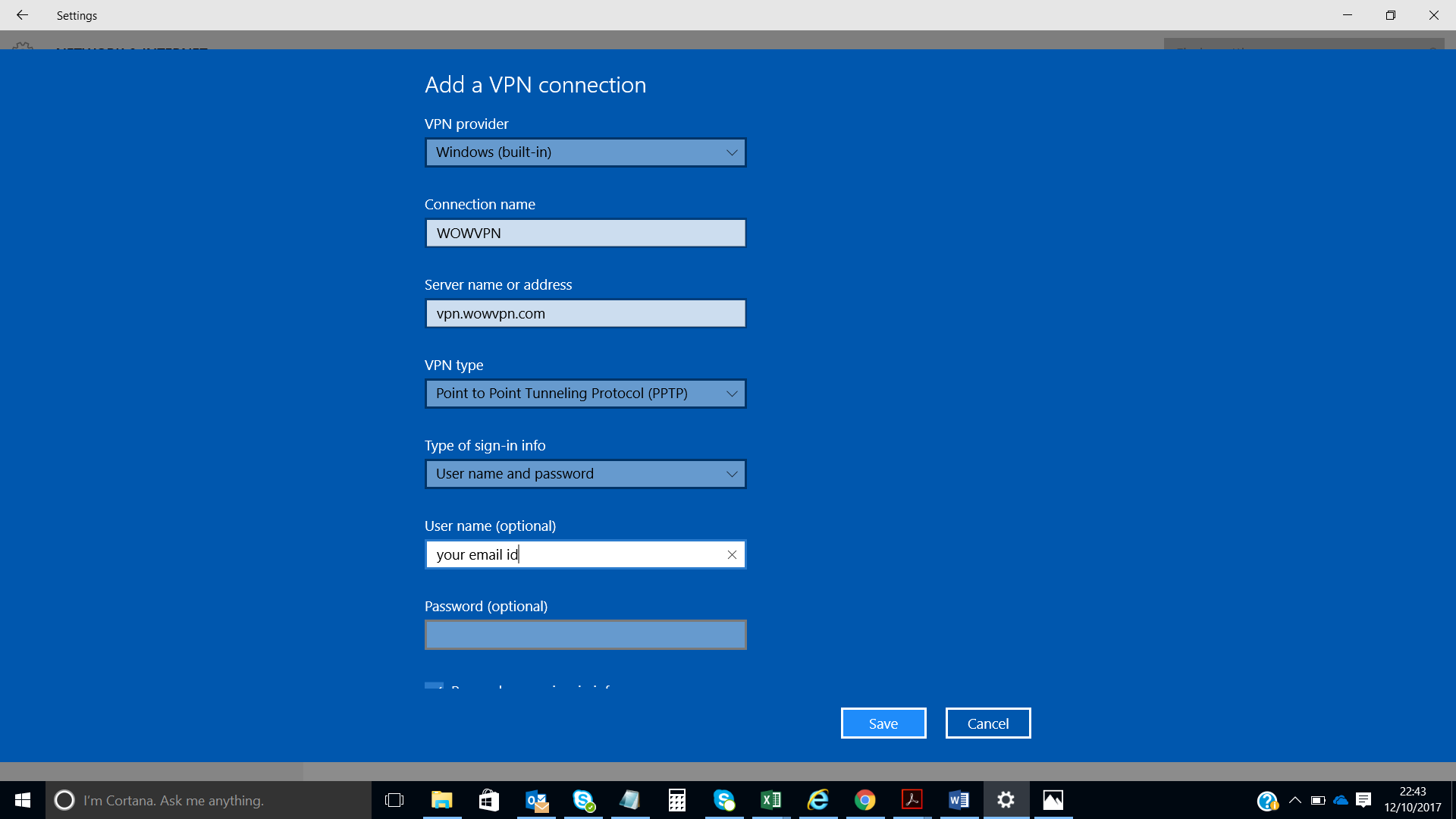Image resolution: width=1456 pixels, height=819 pixels.
Task: Open Excel from the taskbar
Action: [771, 800]
